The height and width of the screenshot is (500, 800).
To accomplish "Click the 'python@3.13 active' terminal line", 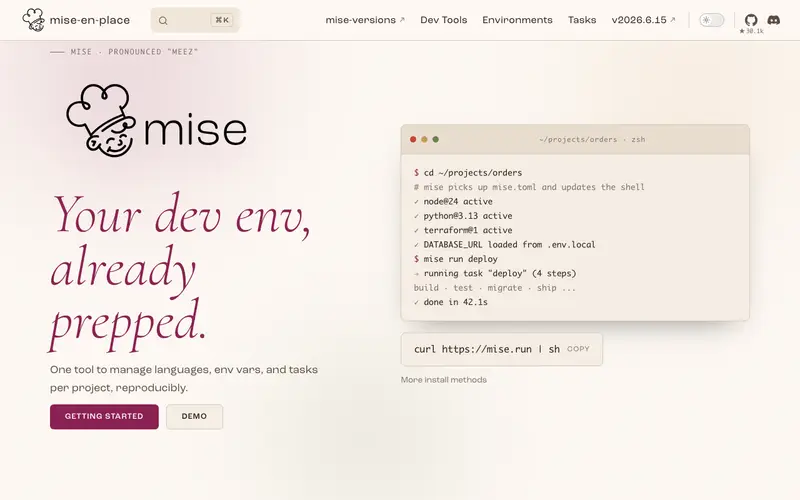I will [x=463, y=216].
